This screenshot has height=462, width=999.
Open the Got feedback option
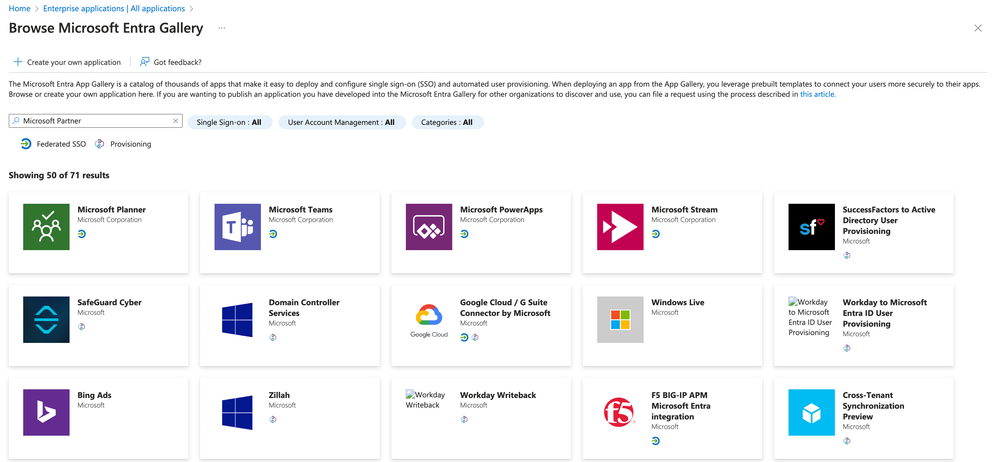click(x=171, y=62)
